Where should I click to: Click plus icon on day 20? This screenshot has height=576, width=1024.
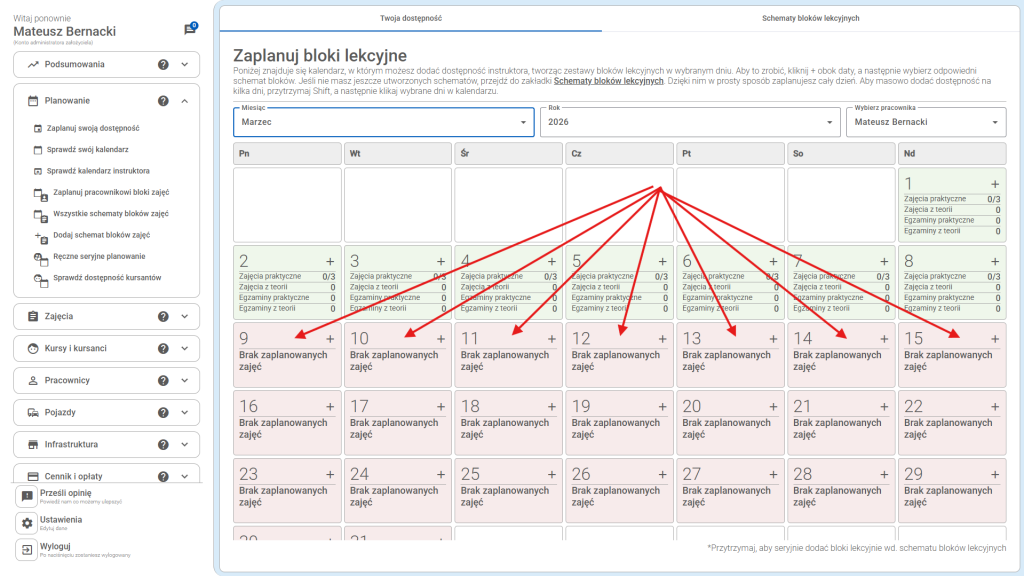pyautogui.click(x=773, y=407)
